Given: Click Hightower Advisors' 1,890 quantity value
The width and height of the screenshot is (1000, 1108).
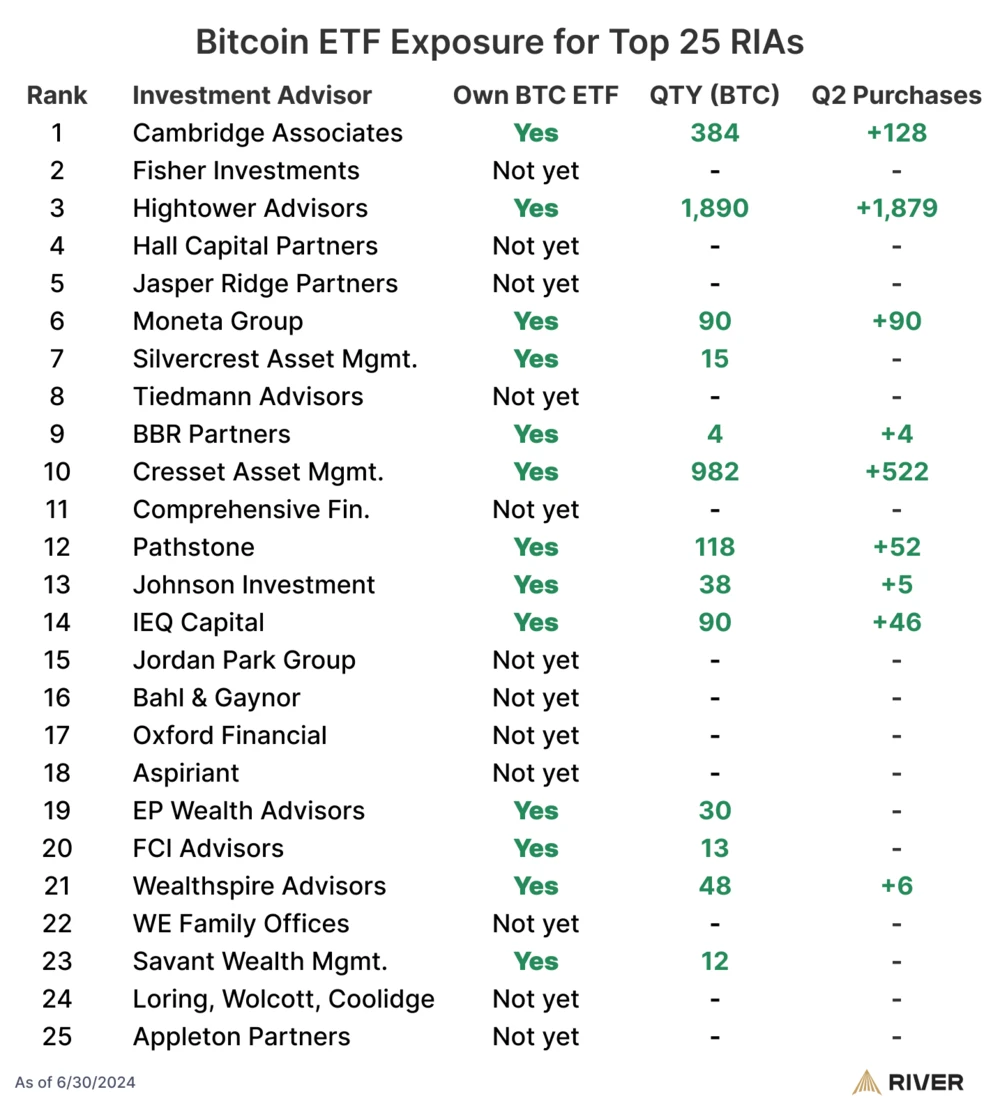Looking at the screenshot, I should [x=715, y=209].
